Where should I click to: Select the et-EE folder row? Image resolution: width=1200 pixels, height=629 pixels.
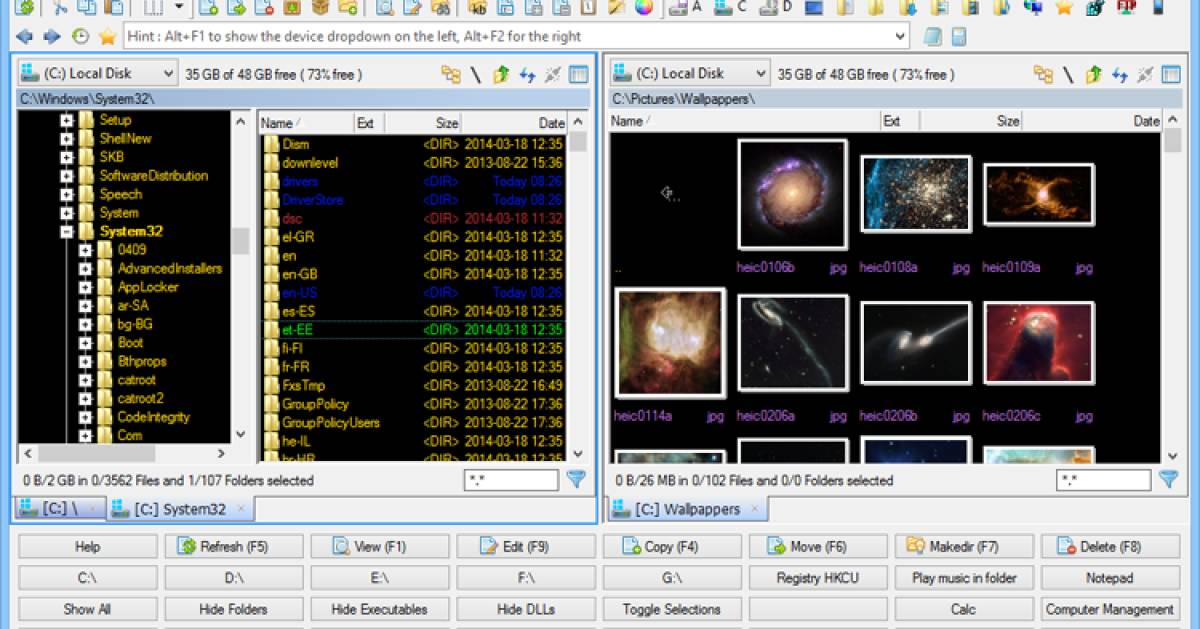tap(413, 330)
